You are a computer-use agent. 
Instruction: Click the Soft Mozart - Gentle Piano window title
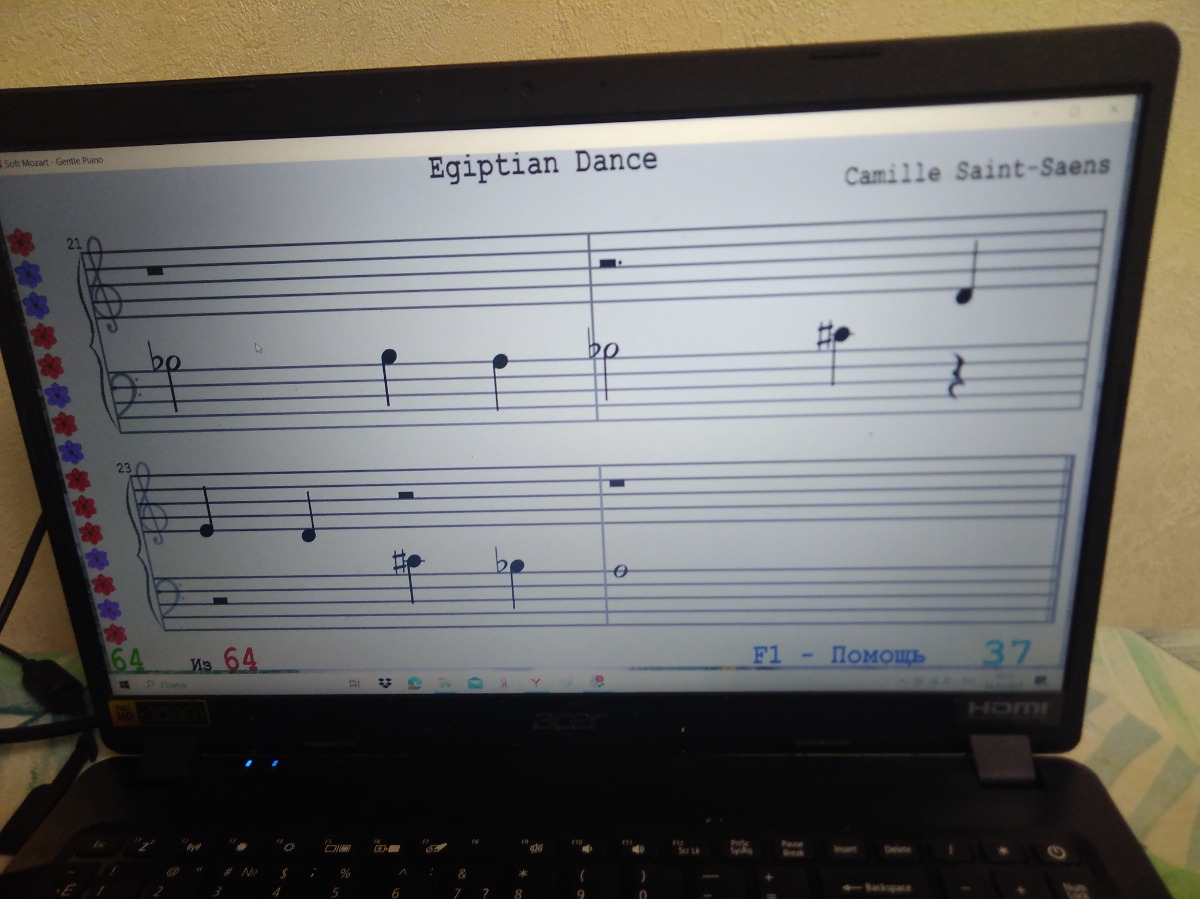(54, 161)
